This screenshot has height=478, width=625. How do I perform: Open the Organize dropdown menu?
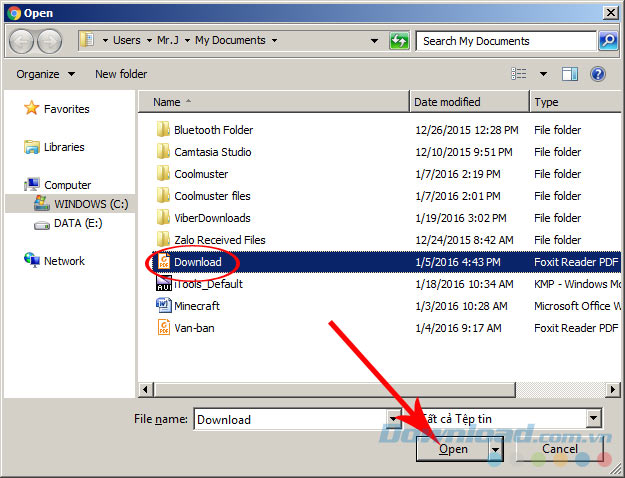(x=45, y=74)
